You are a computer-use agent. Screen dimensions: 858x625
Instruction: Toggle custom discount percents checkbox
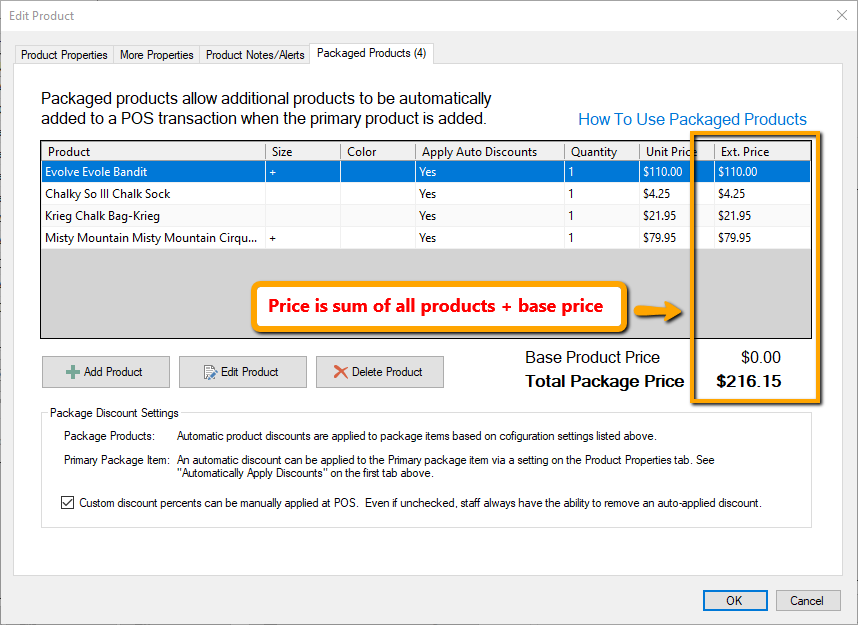pyautogui.click(x=67, y=502)
